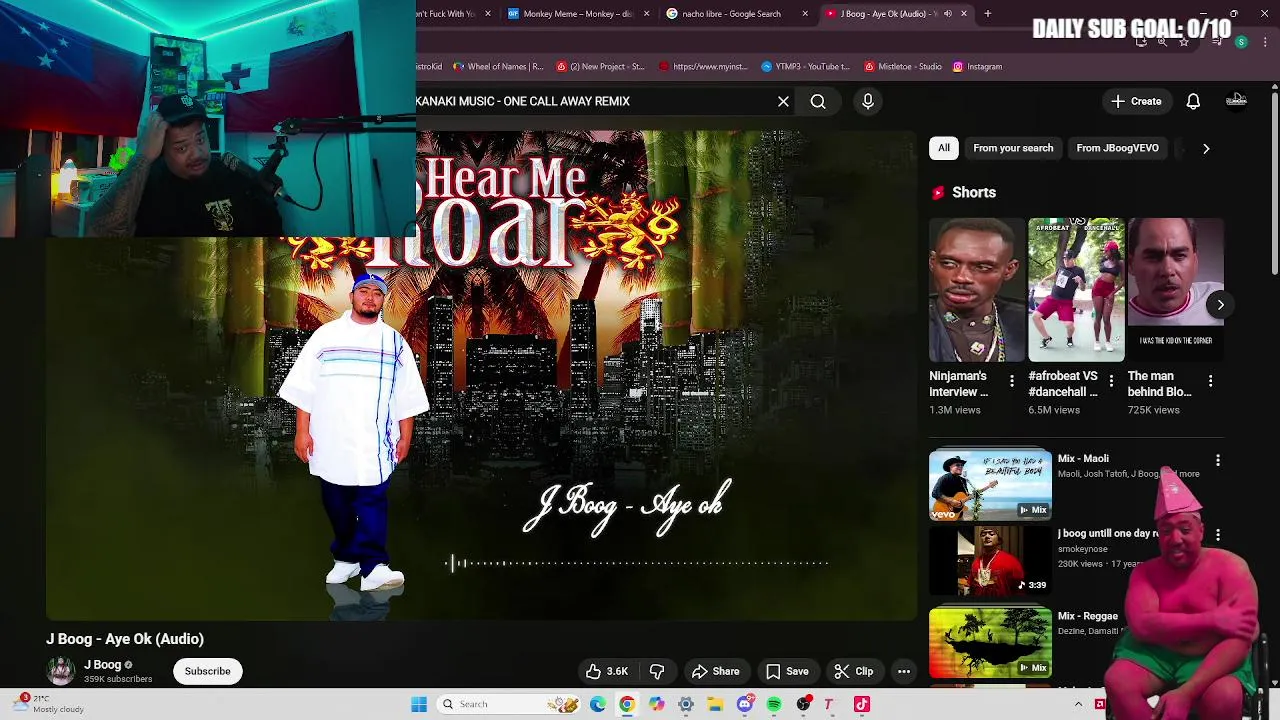1280x720 pixels.
Task: Click the Mix - Reggae title
Action: click(x=1088, y=616)
